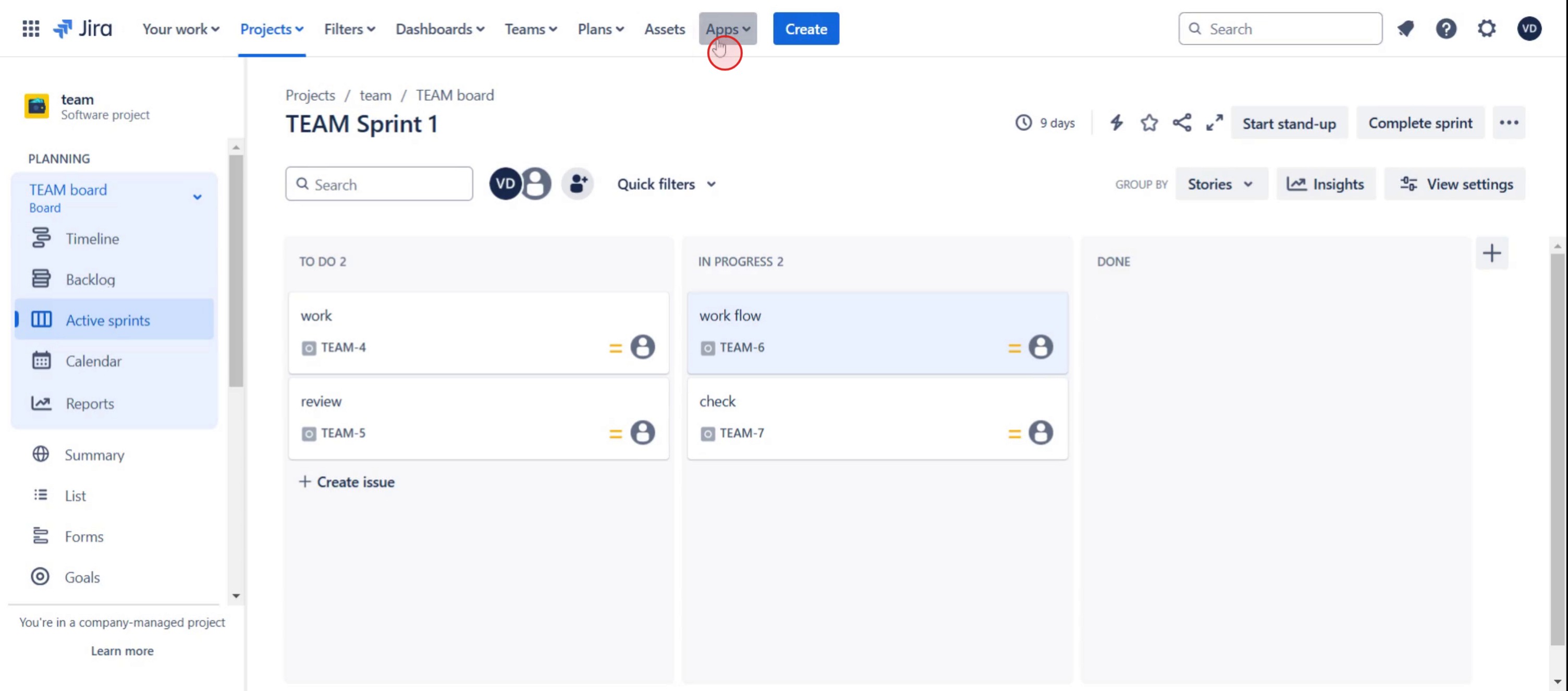Viewport: 1568px width, 691px height.
Task: Share the board using the share icon
Action: (x=1182, y=123)
